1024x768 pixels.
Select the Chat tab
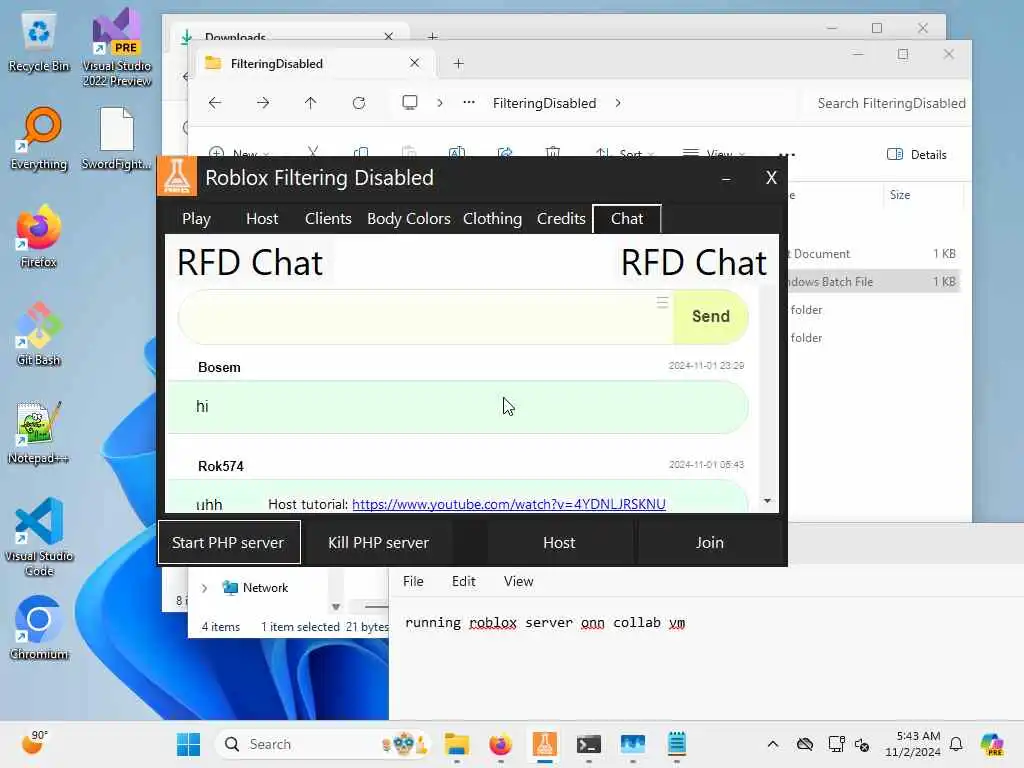pyautogui.click(x=627, y=219)
